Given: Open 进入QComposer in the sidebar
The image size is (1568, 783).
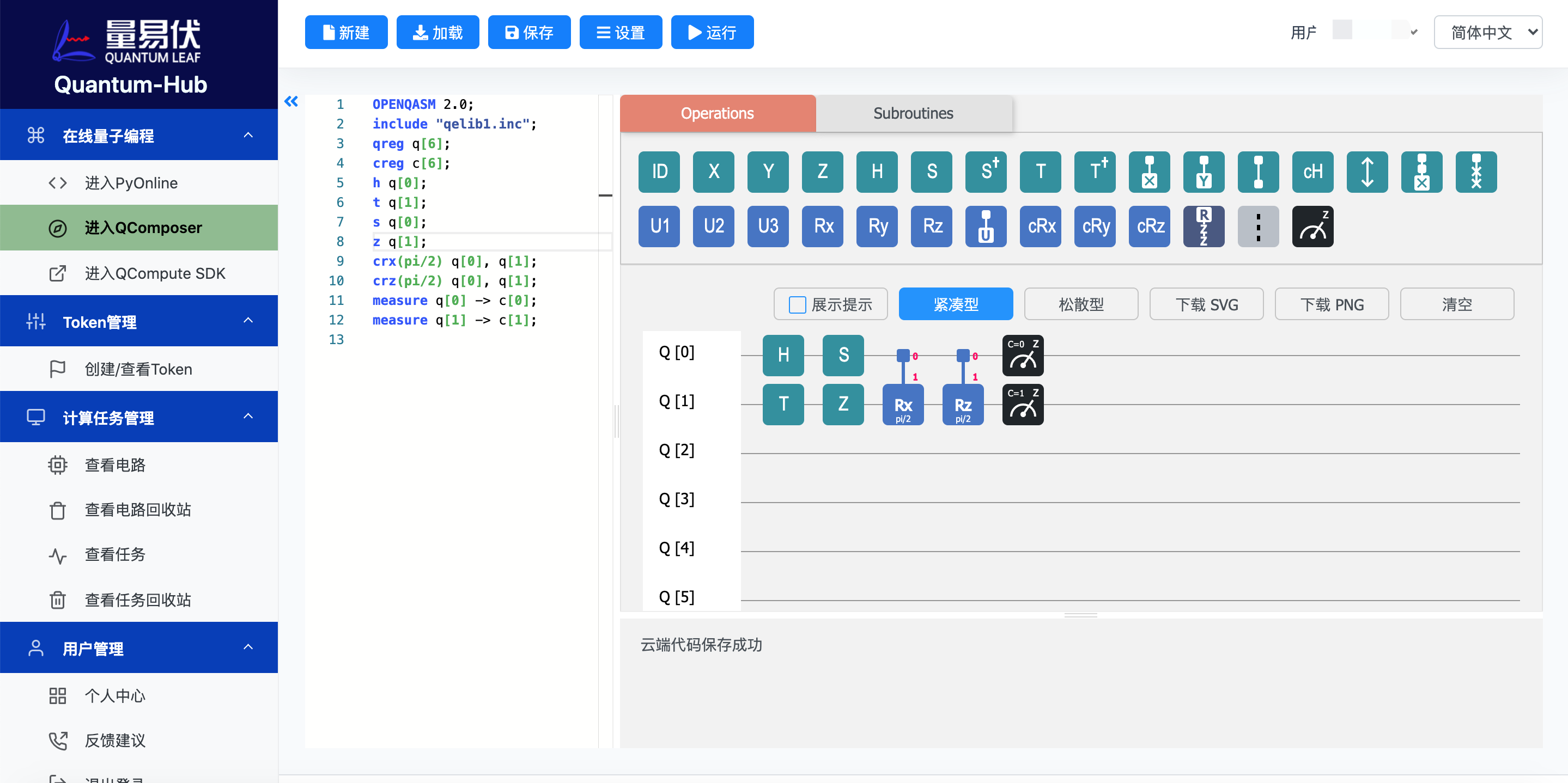Looking at the screenshot, I should [139, 228].
